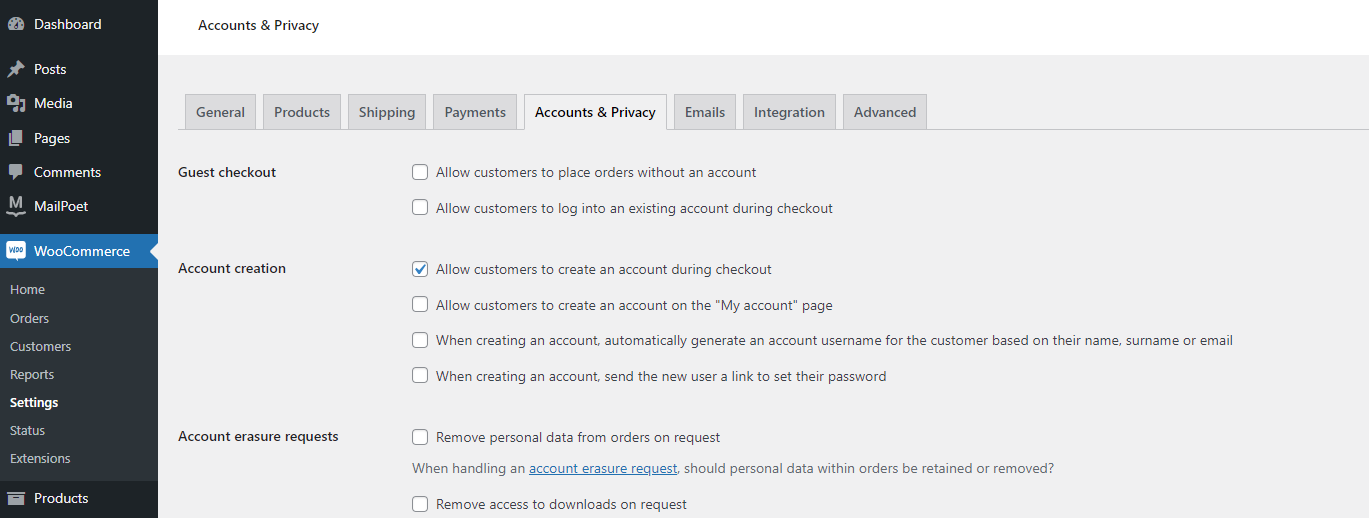Check send new user password link option
Screen dimensions: 1369x518
point(420,376)
